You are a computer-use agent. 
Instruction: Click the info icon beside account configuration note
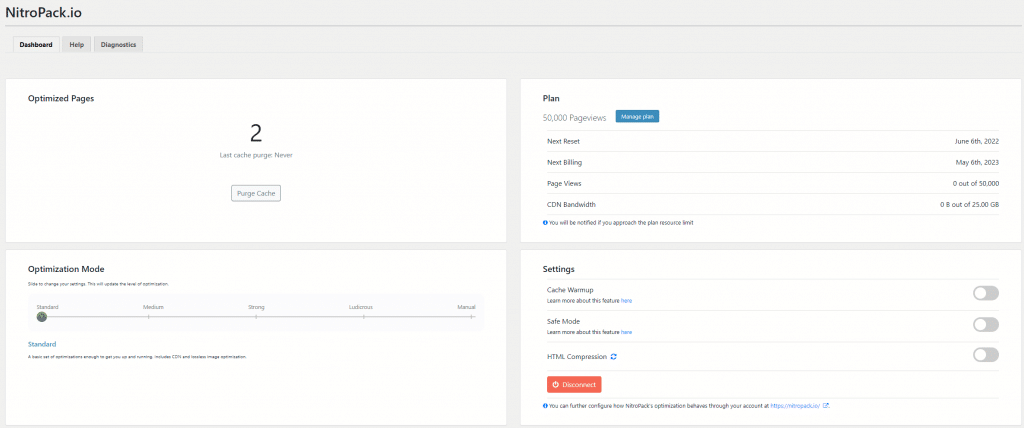(x=545, y=405)
